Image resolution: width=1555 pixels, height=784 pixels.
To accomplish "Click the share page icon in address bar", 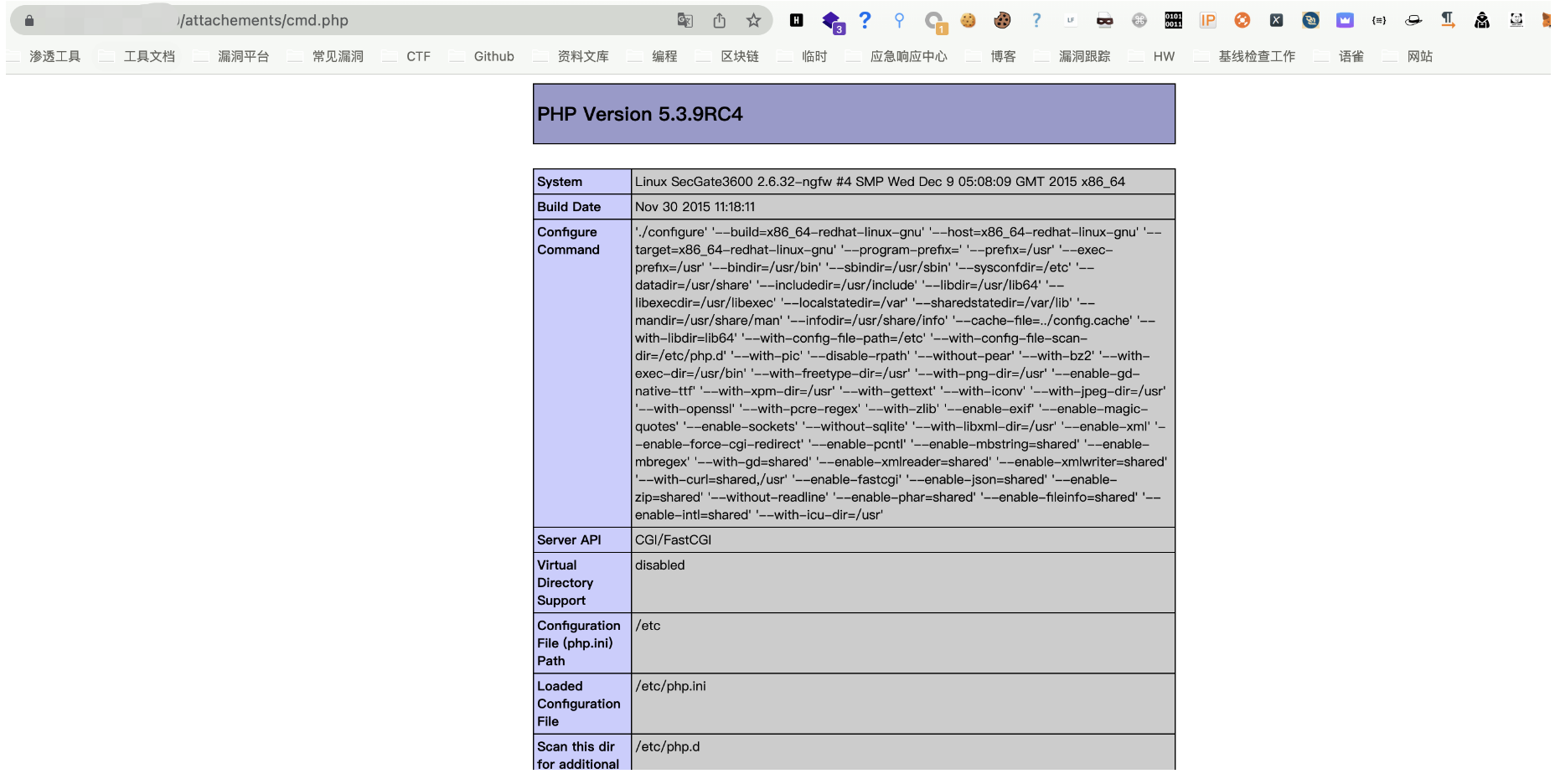I will click(719, 20).
